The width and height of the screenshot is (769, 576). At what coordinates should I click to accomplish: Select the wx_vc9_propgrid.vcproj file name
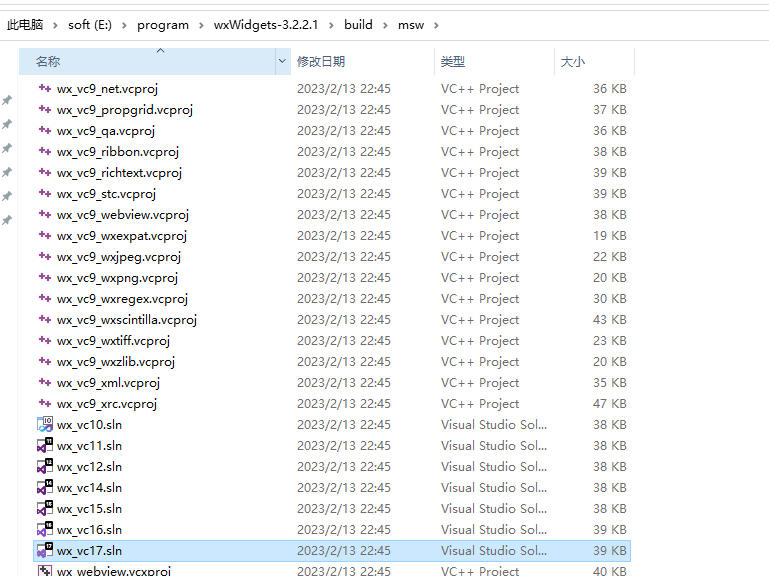coord(125,110)
